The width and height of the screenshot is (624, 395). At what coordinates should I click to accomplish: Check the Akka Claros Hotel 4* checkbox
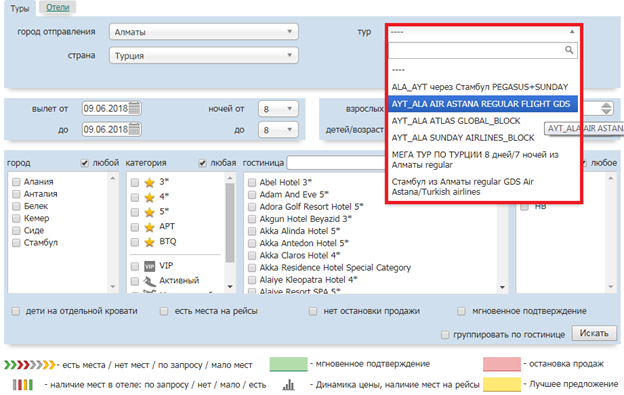[x=252, y=255]
